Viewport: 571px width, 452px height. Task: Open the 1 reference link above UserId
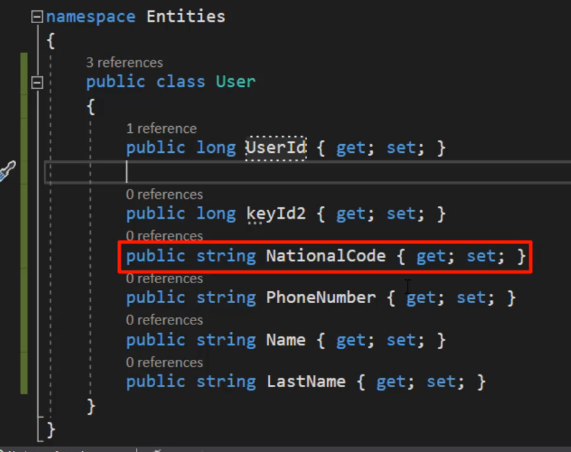coord(161,129)
